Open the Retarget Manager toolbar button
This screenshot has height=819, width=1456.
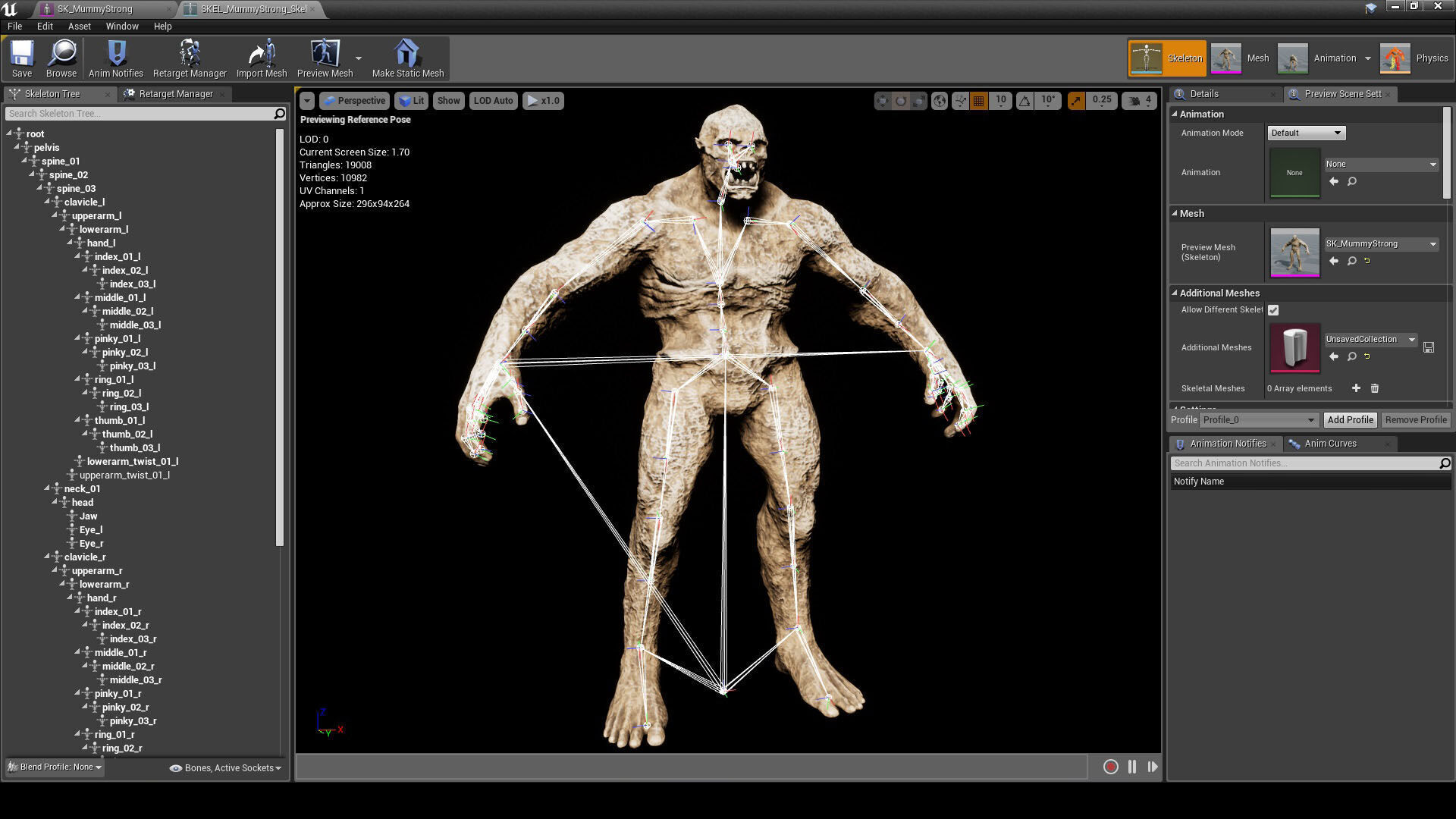[x=190, y=58]
